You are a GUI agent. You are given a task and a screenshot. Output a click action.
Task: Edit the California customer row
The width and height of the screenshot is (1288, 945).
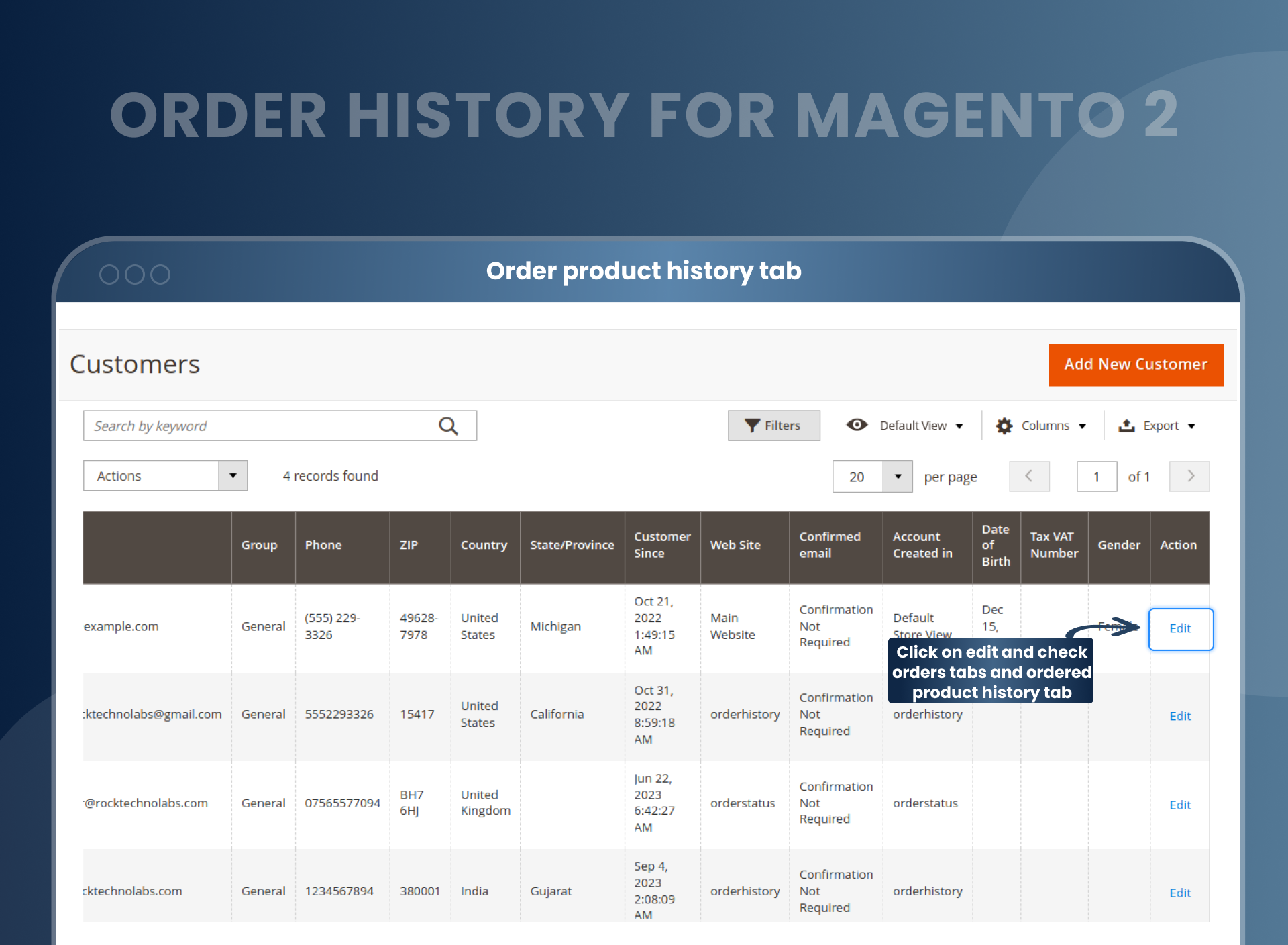[x=1180, y=716]
